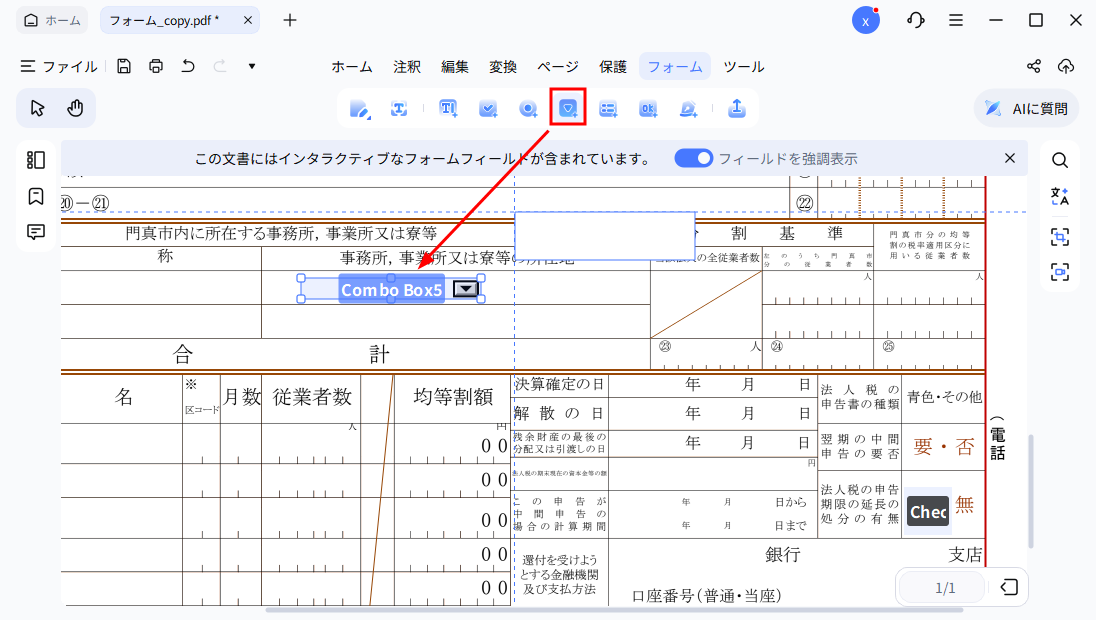Select the Check Box form tool
Image resolution: width=1096 pixels, height=620 pixels.
(x=488, y=108)
